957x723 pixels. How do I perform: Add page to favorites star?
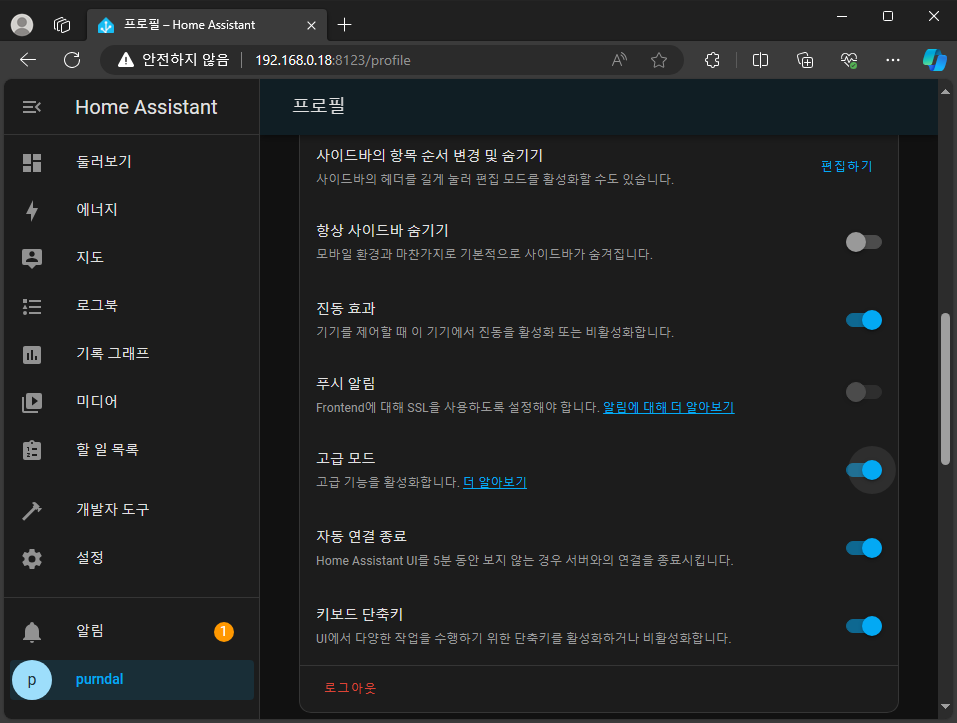click(659, 60)
